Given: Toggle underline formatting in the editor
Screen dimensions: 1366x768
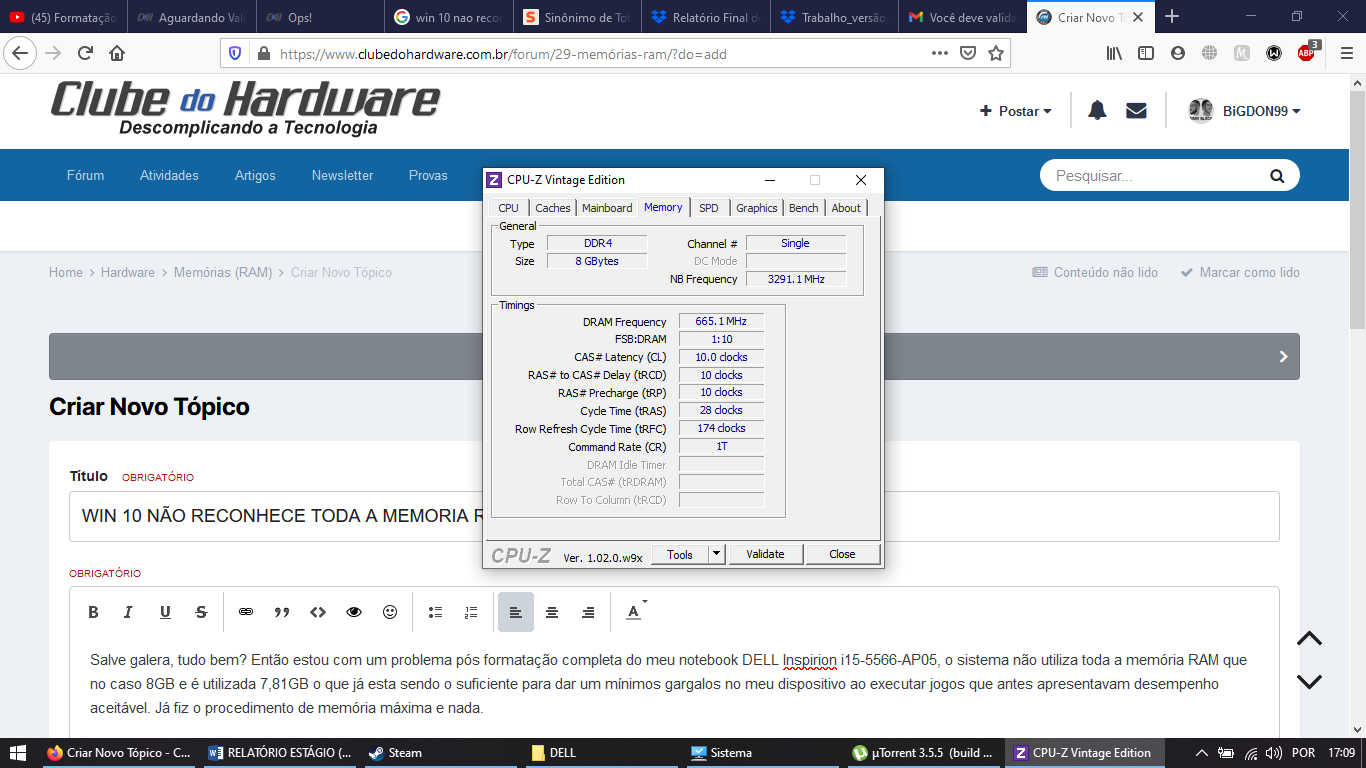Looking at the screenshot, I should click(x=165, y=612).
